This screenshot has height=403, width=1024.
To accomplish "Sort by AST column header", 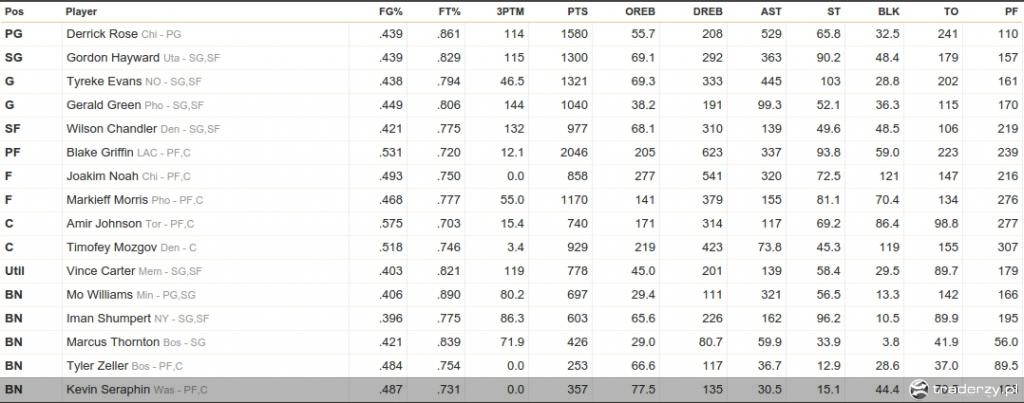I will click(771, 12).
